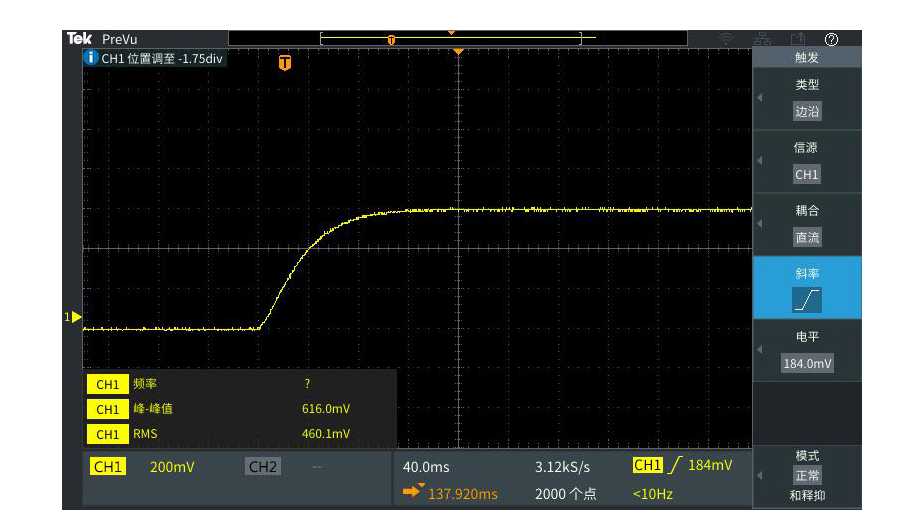
Task: Click the blue info icon beside CH1 message
Action: [91, 59]
